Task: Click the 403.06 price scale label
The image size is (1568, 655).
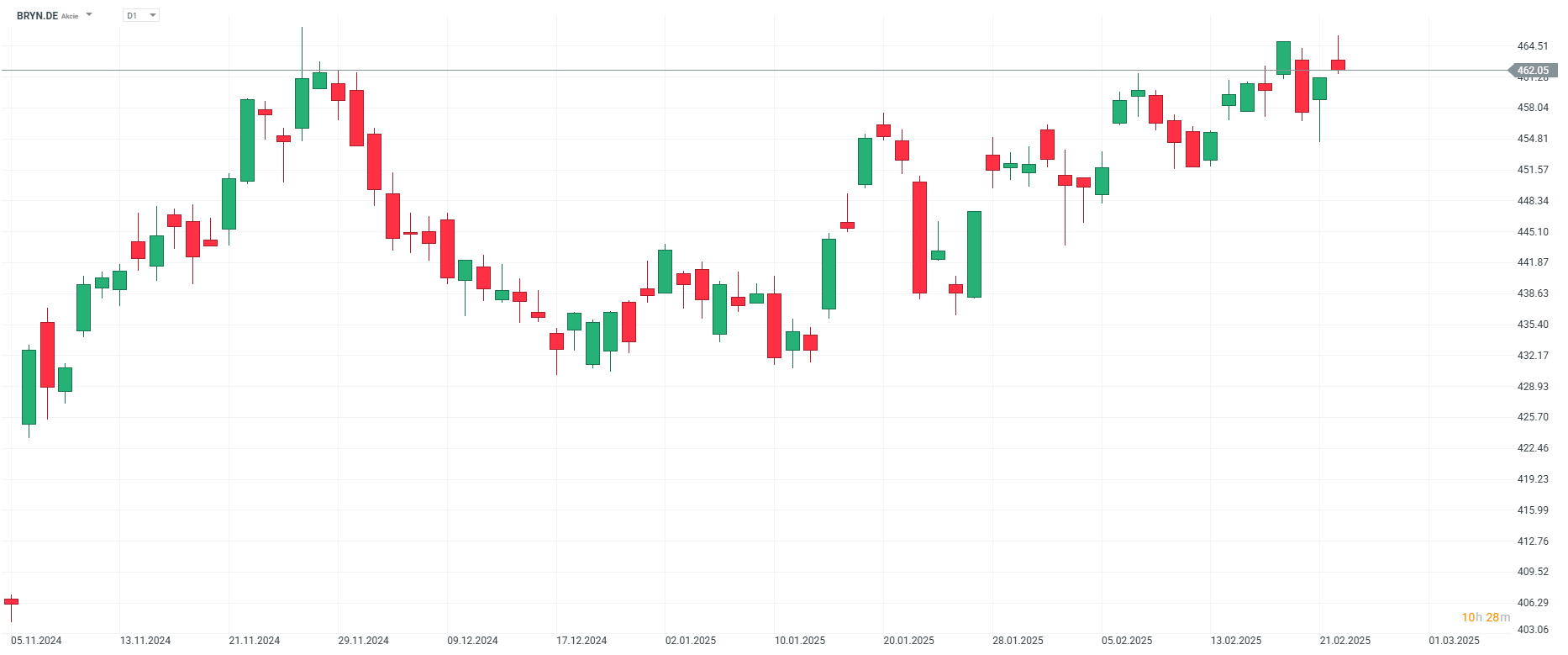Action: tap(1533, 630)
